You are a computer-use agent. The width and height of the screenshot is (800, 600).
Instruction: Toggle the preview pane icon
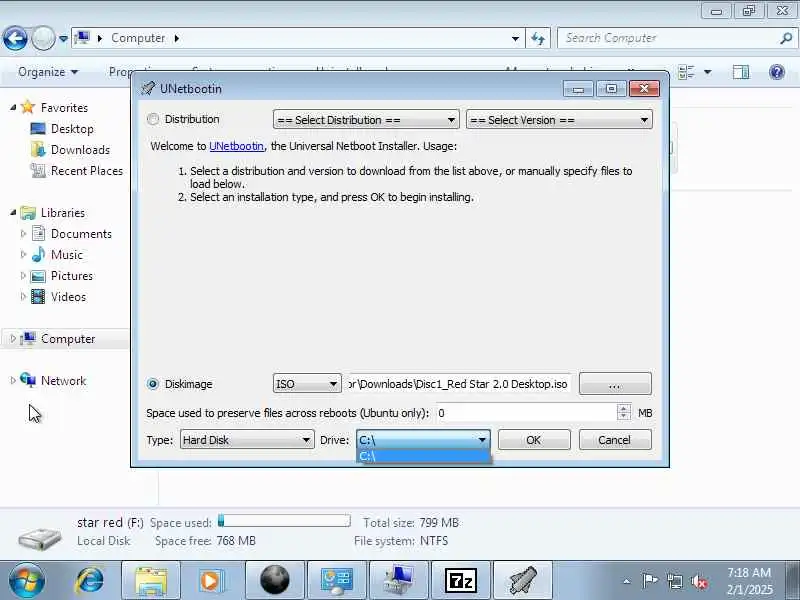point(741,72)
